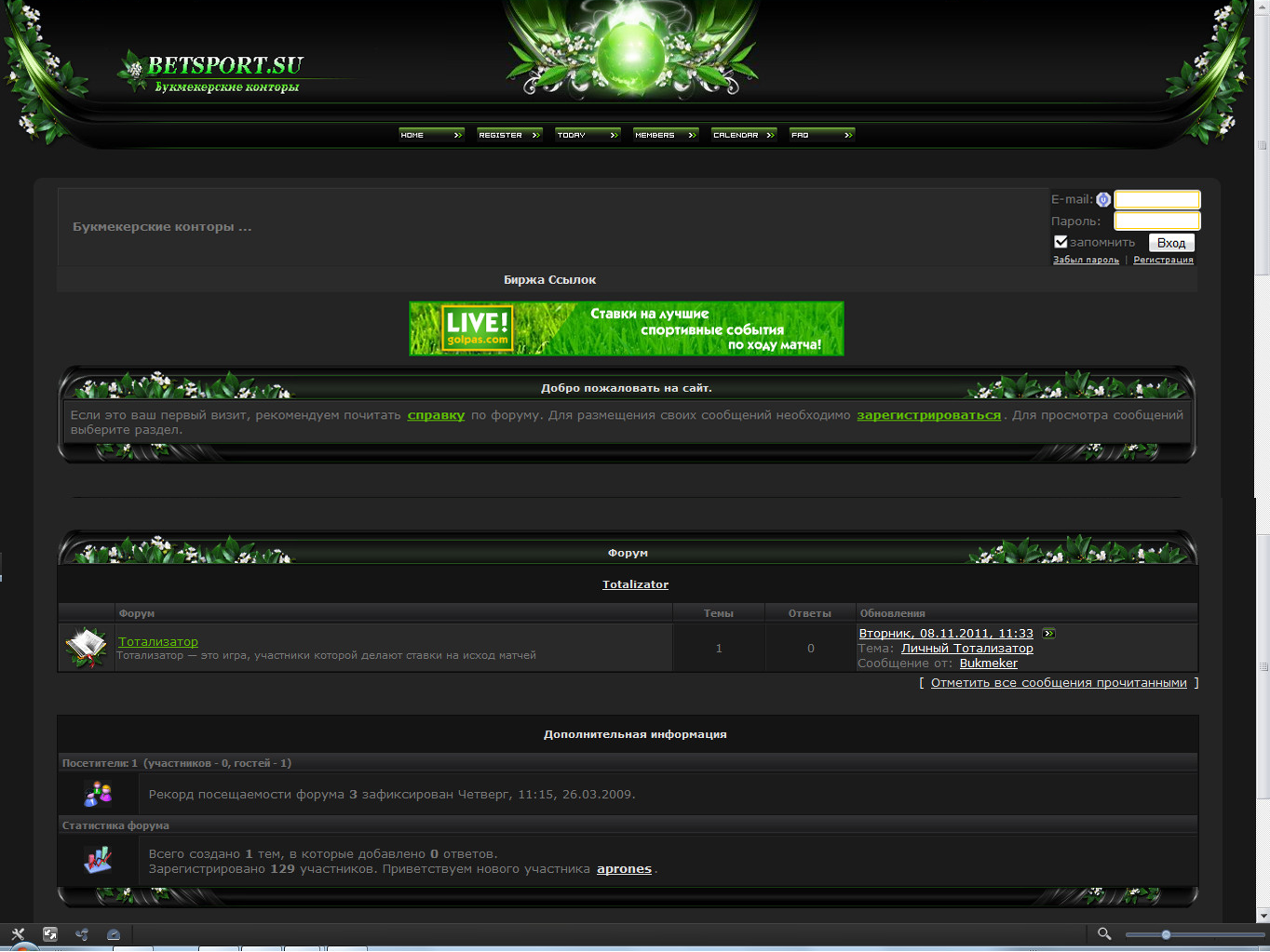Click the forum visitors people icon
Image resolution: width=1270 pixels, height=952 pixels.
pyautogui.click(x=98, y=794)
